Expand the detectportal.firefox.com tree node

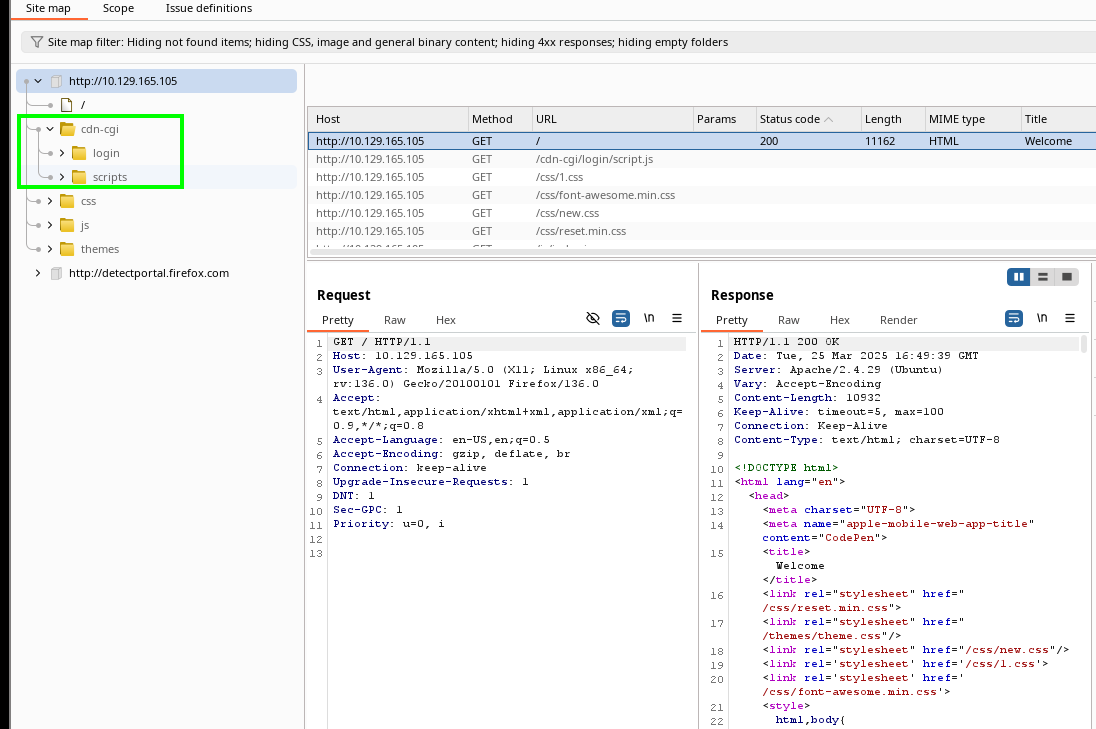[x=38, y=273]
